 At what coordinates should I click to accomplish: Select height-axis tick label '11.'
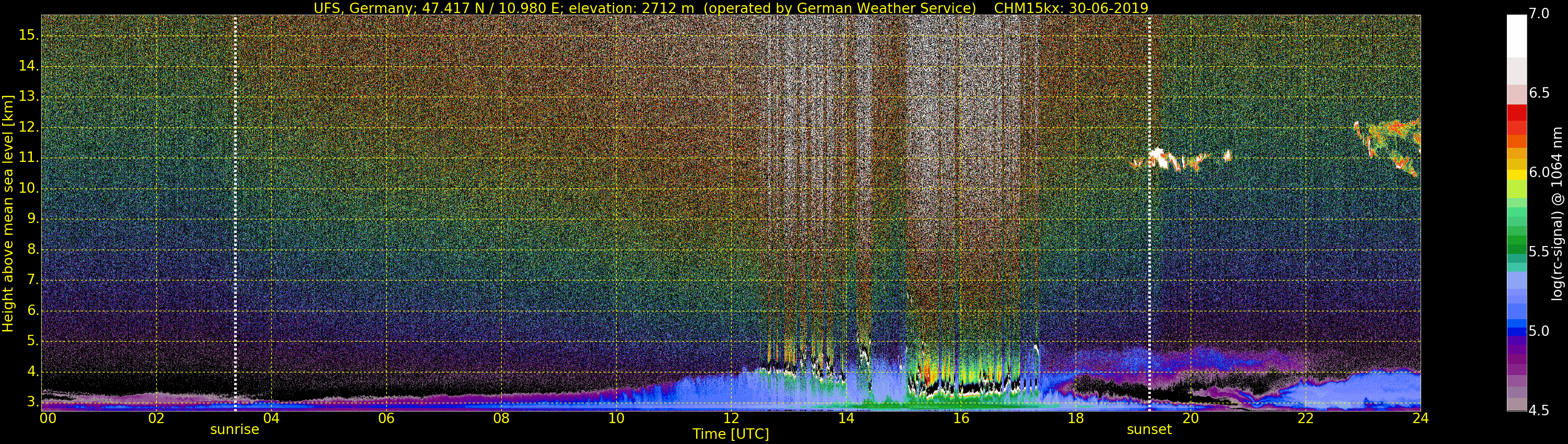coord(29,158)
